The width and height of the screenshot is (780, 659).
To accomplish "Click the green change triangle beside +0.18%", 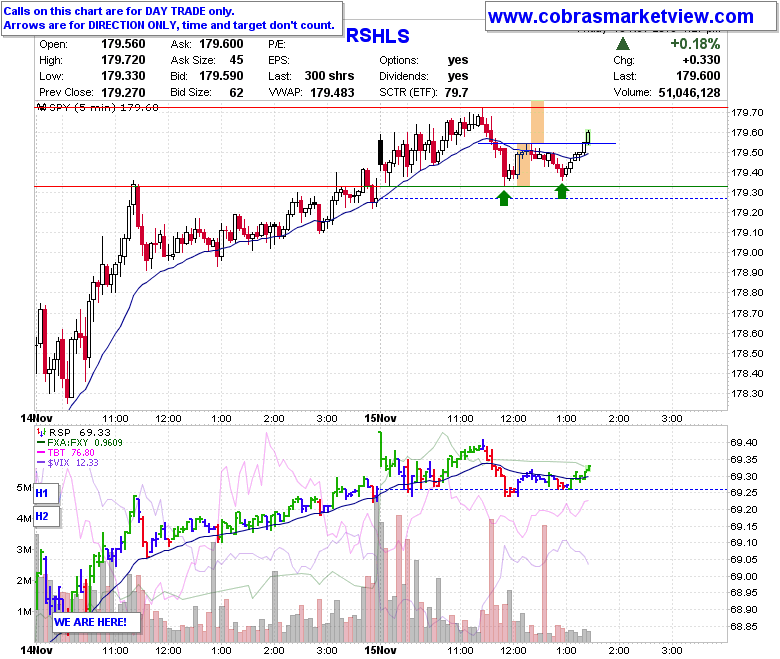I will (623, 44).
